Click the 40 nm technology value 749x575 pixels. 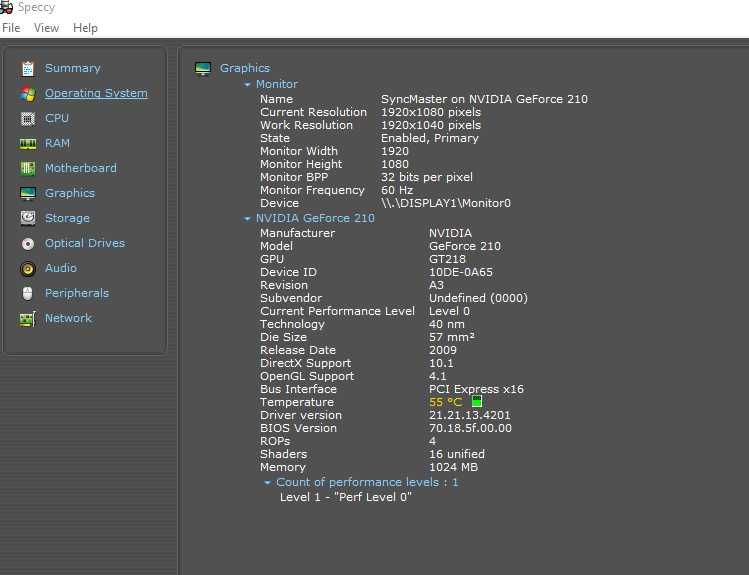point(447,324)
